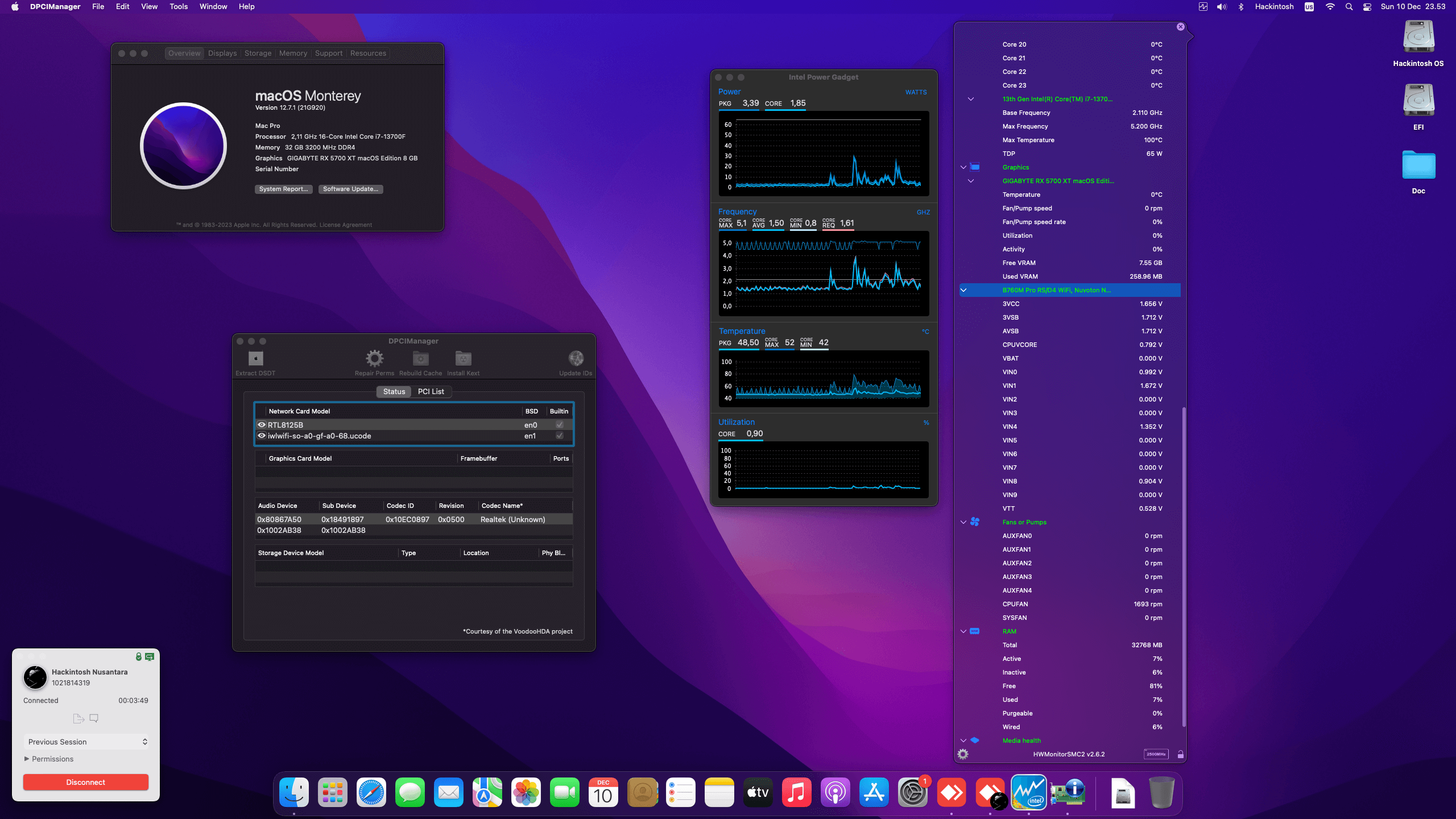Collapse Fans or Pumps group
Viewport: 1456px width, 819px height.
963,522
